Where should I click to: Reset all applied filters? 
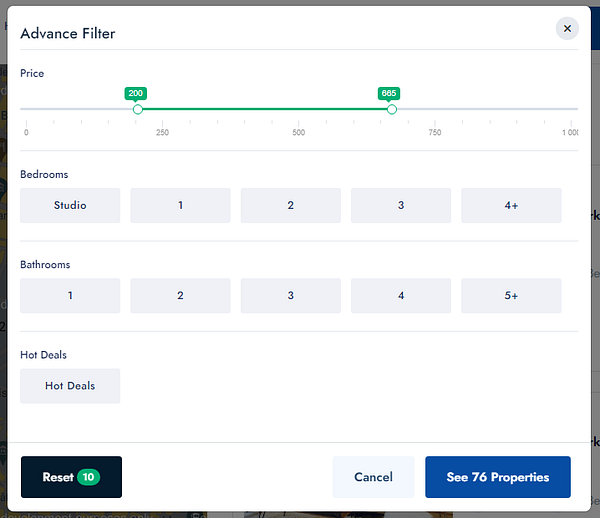point(71,477)
